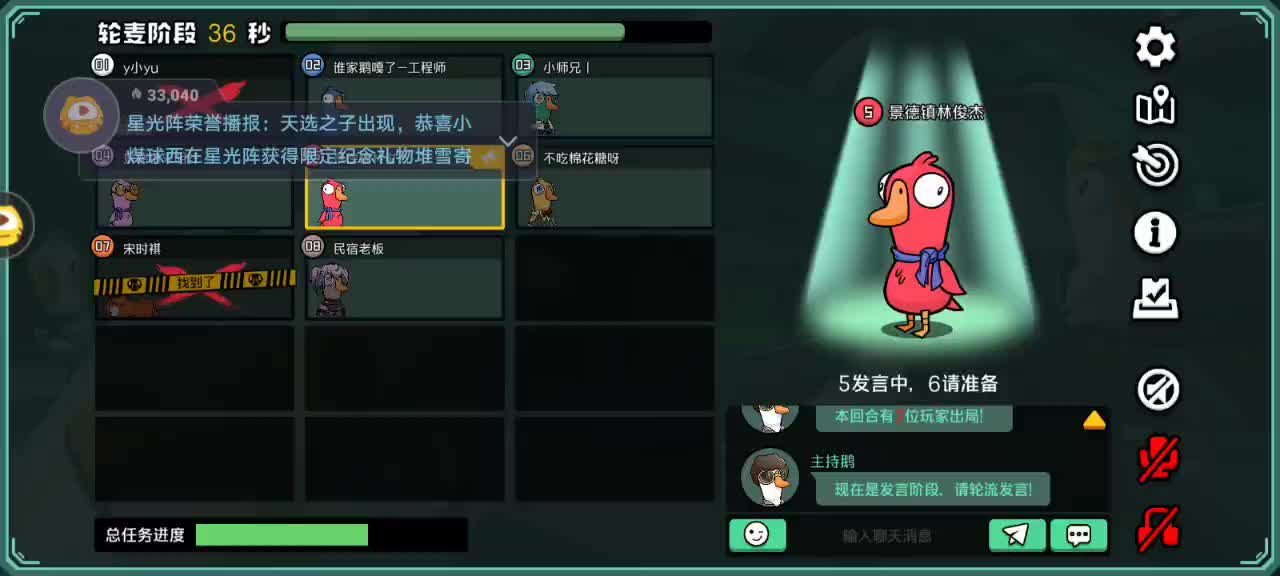Open the map icon
Image resolution: width=1280 pixels, height=576 pixels.
(x=1156, y=107)
